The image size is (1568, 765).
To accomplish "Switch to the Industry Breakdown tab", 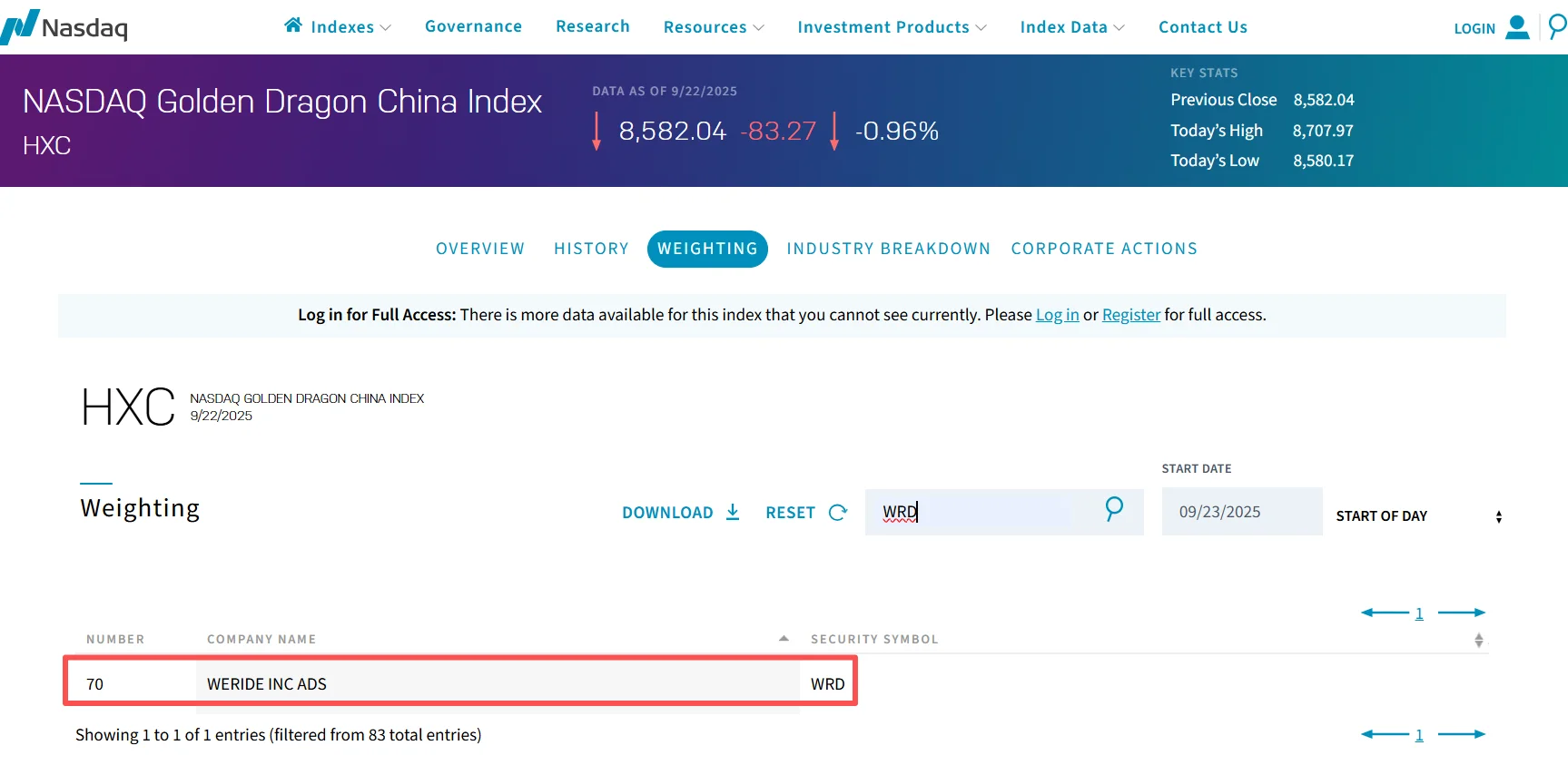I will [889, 249].
